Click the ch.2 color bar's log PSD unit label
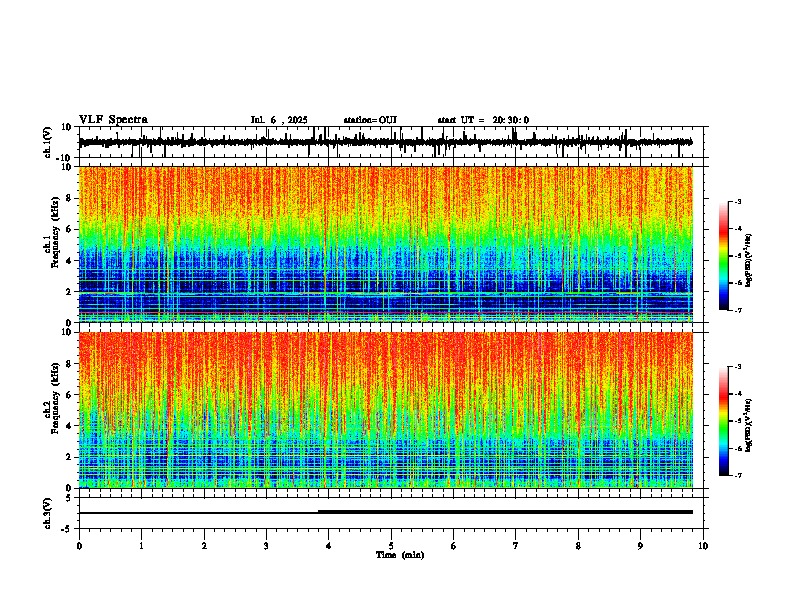 click(749, 425)
